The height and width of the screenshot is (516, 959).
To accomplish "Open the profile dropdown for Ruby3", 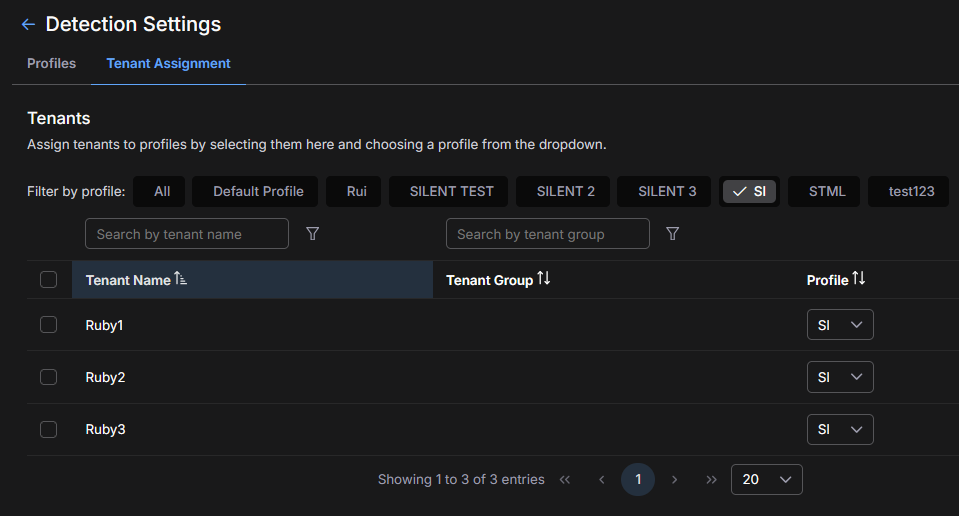I will coord(840,429).
